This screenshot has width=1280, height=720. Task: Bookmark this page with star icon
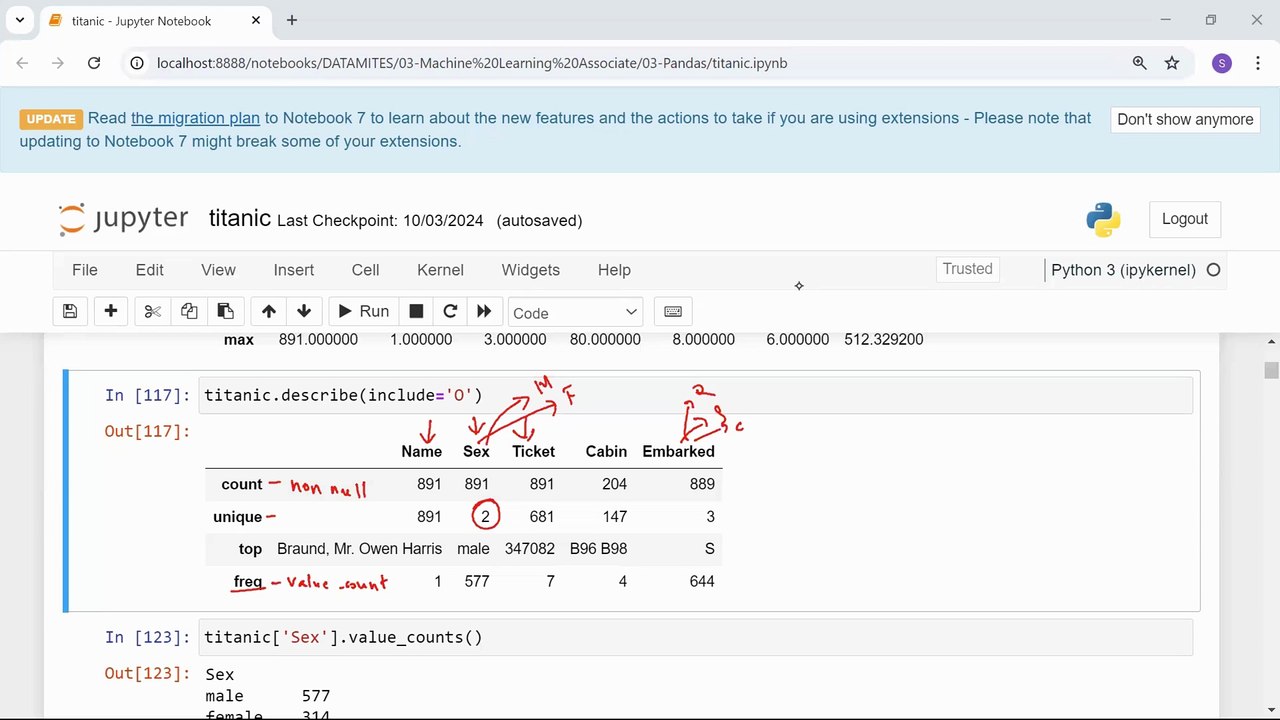tap(1172, 63)
